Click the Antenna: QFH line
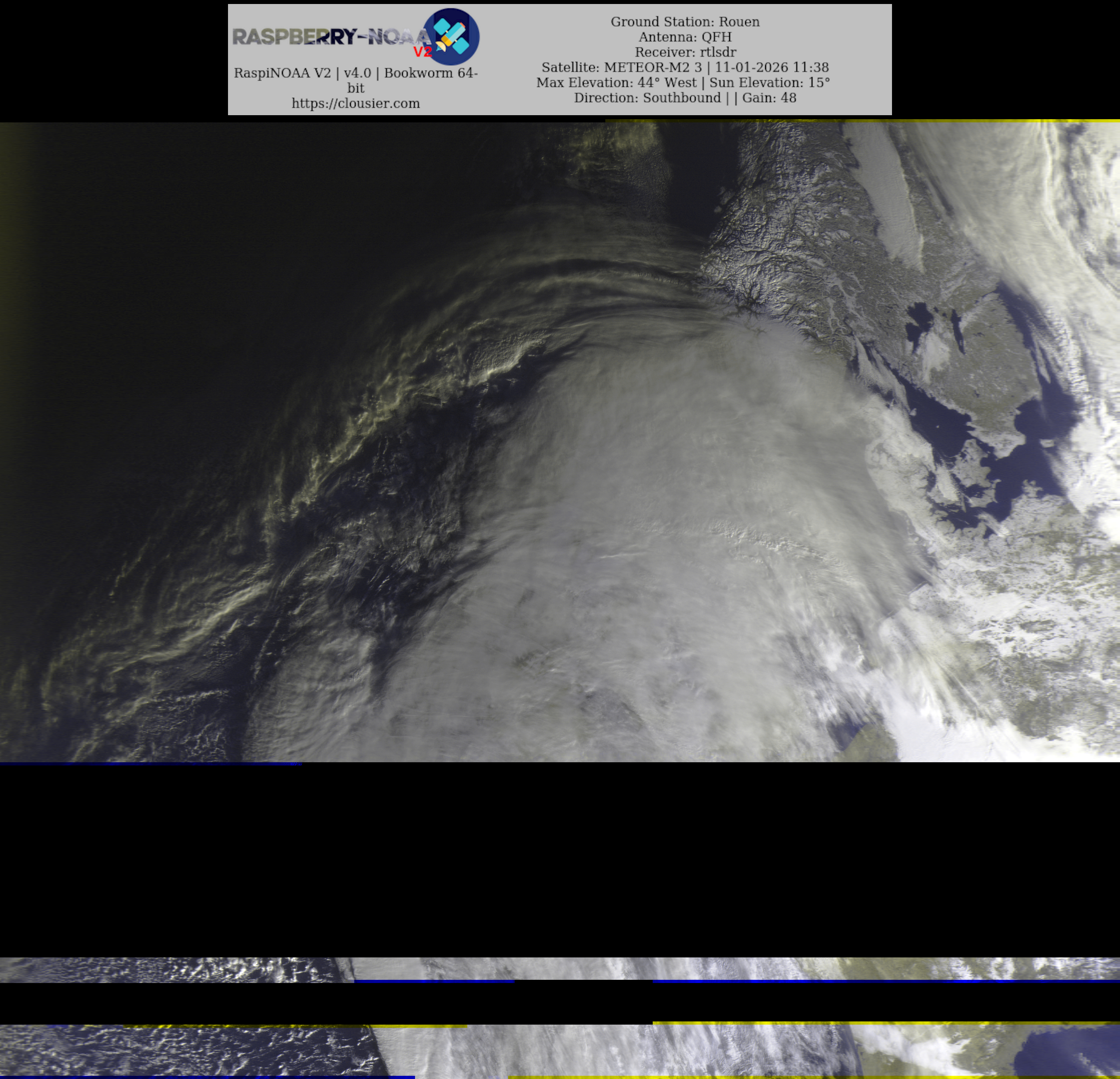This screenshot has width=1120, height=1079. 684,37
